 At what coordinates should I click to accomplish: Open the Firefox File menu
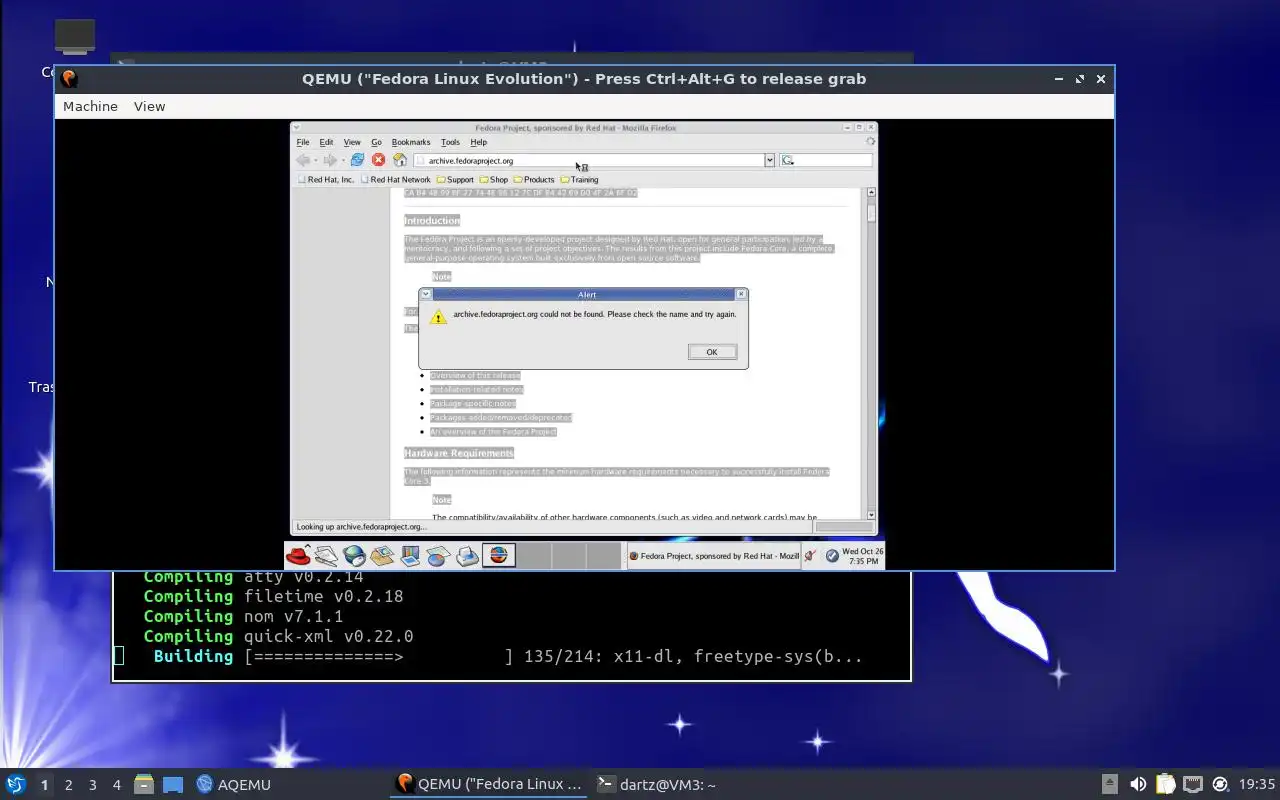[303, 142]
